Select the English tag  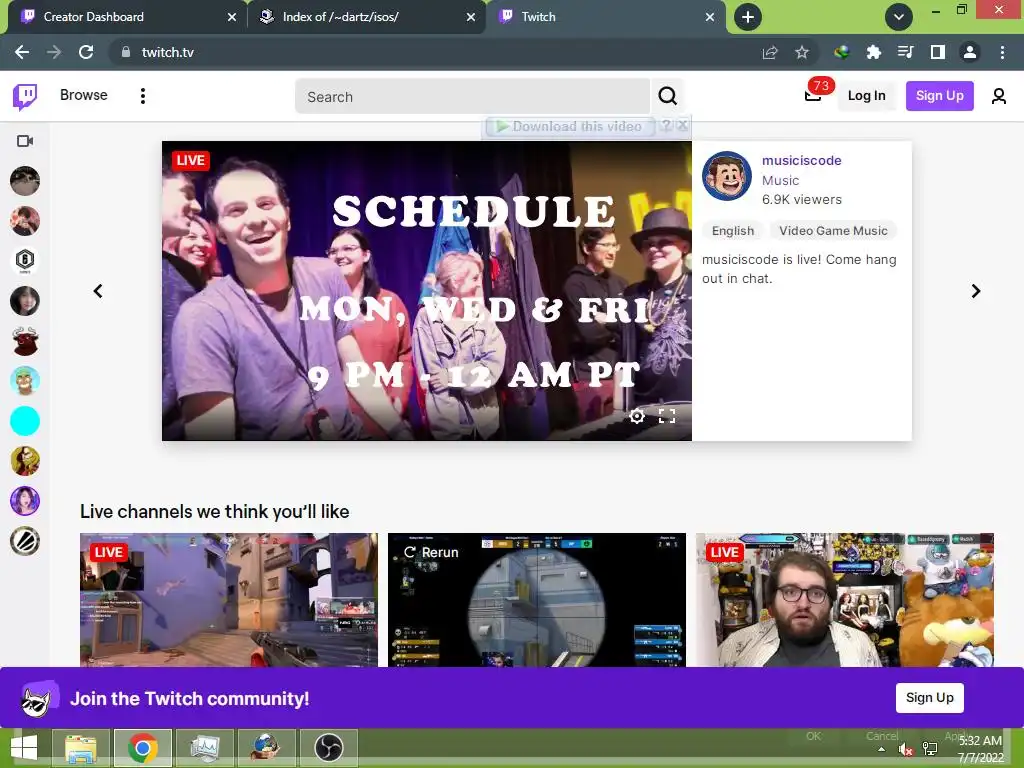pos(733,231)
